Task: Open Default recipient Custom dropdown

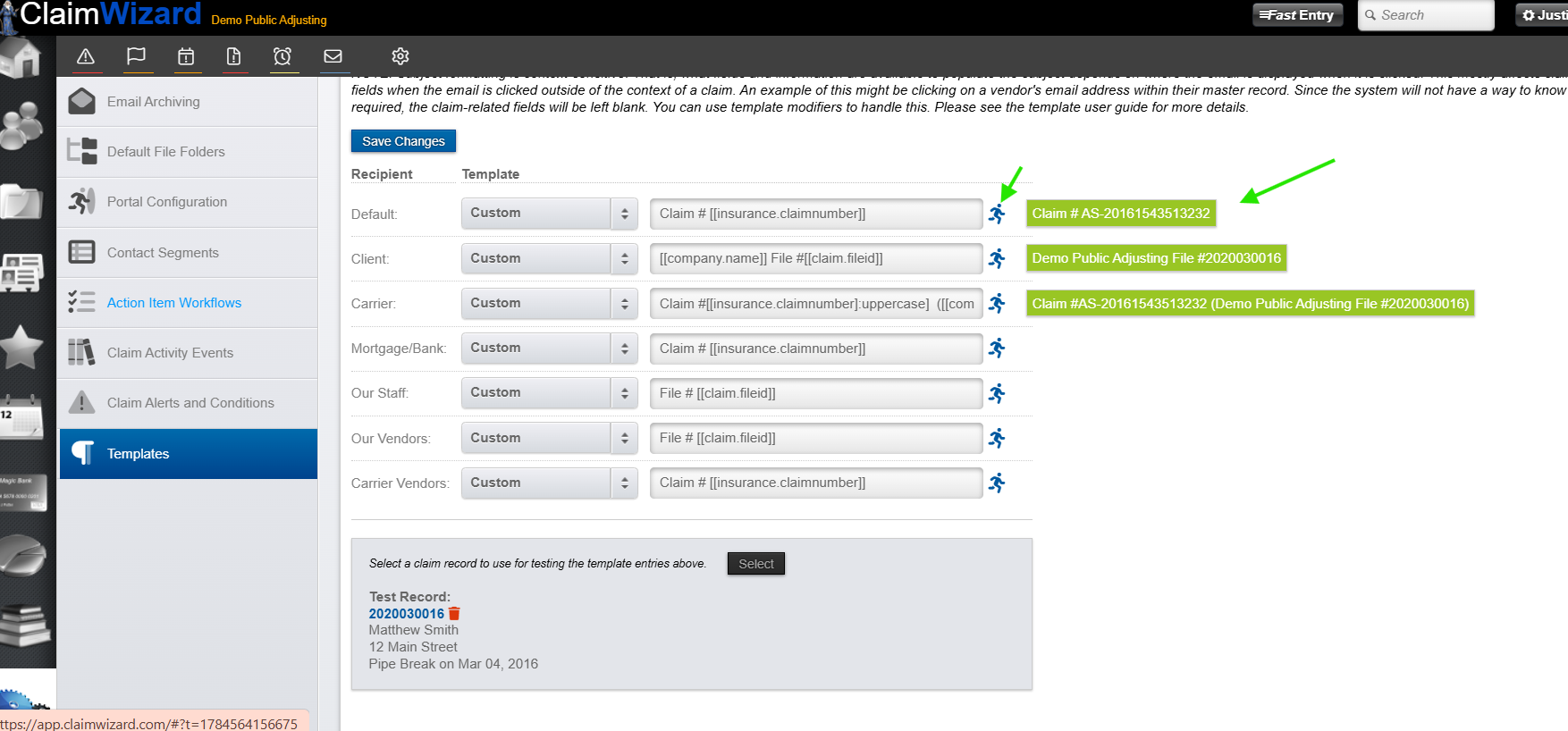Action: (550, 214)
